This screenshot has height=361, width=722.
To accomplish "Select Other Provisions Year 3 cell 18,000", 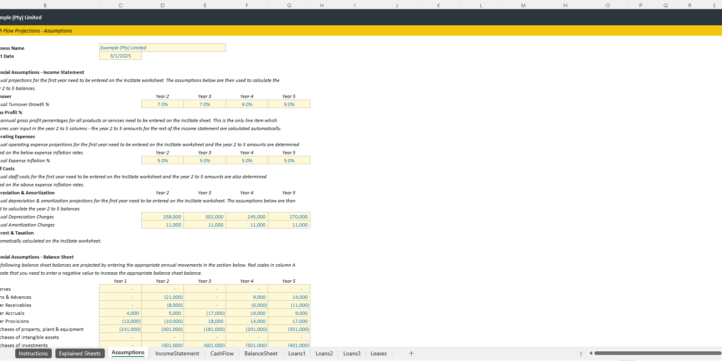I will coord(204,321).
